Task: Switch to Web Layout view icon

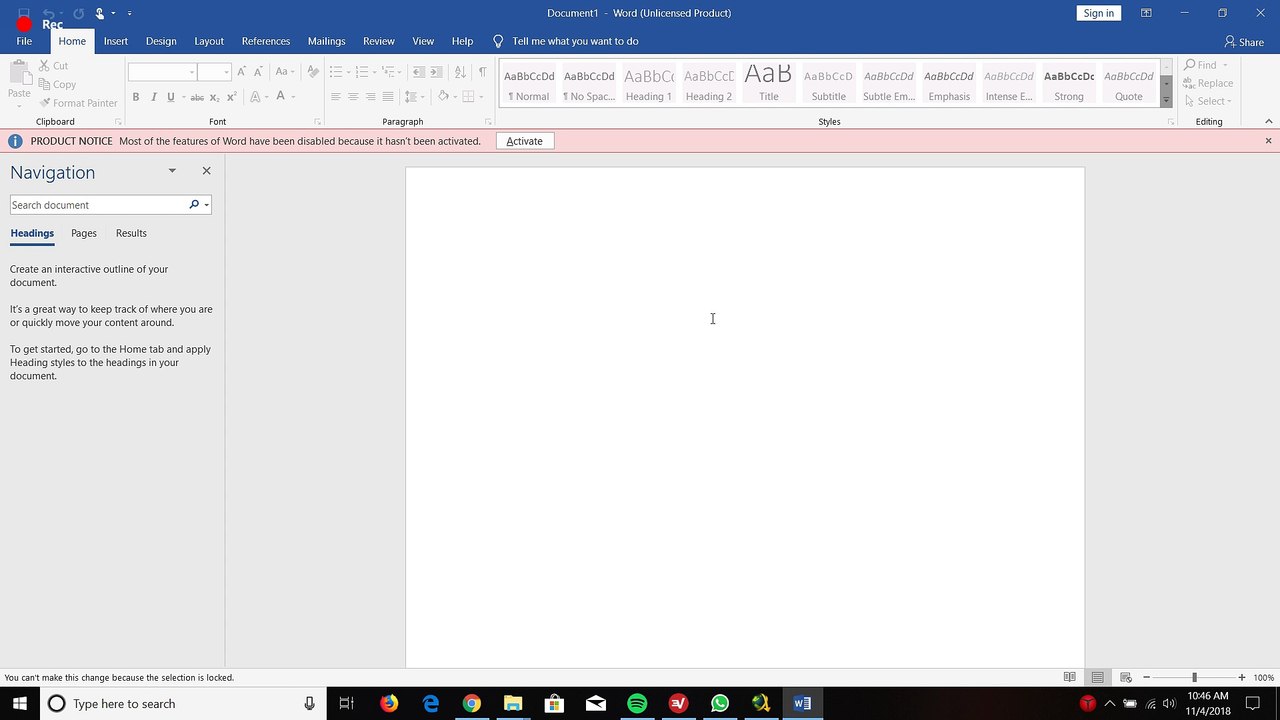Action: [1125, 677]
